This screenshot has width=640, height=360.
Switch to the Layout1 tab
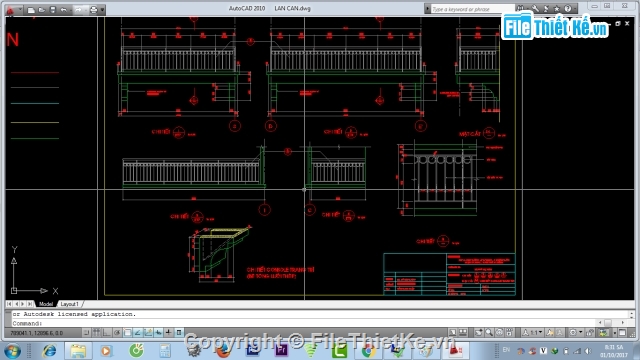click(69, 304)
